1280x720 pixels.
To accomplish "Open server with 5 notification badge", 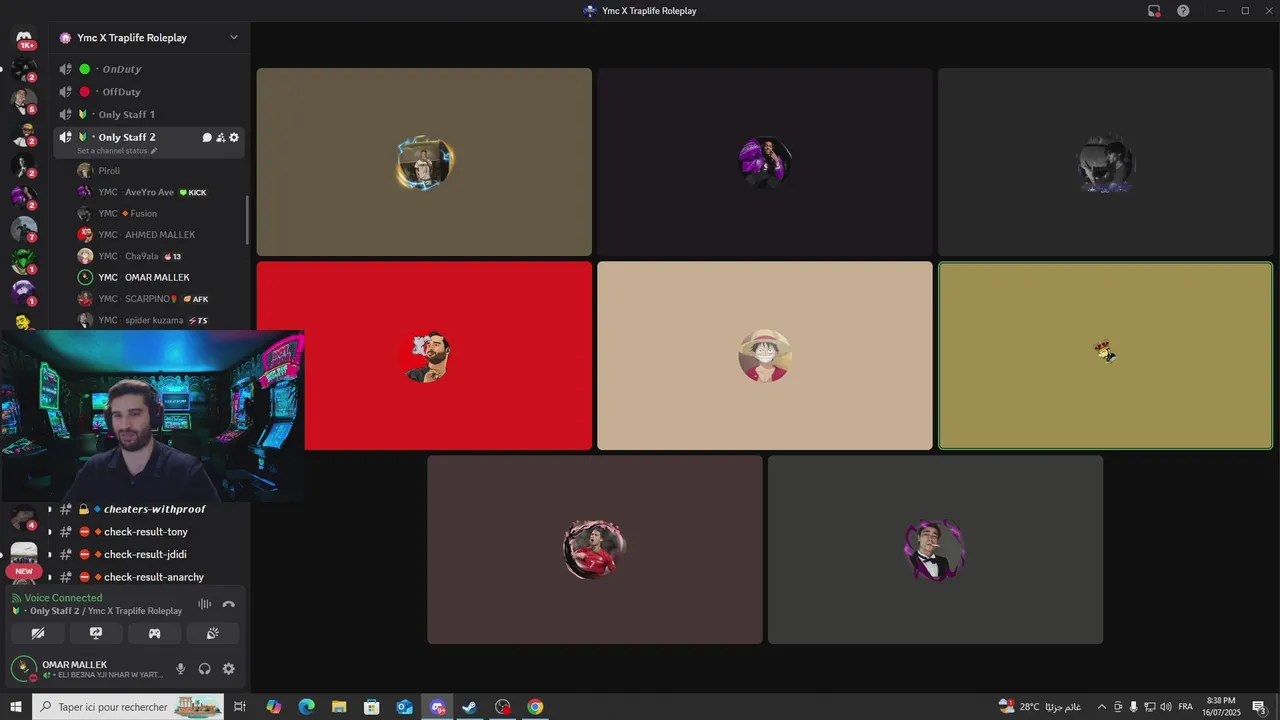I will [24, 101].
